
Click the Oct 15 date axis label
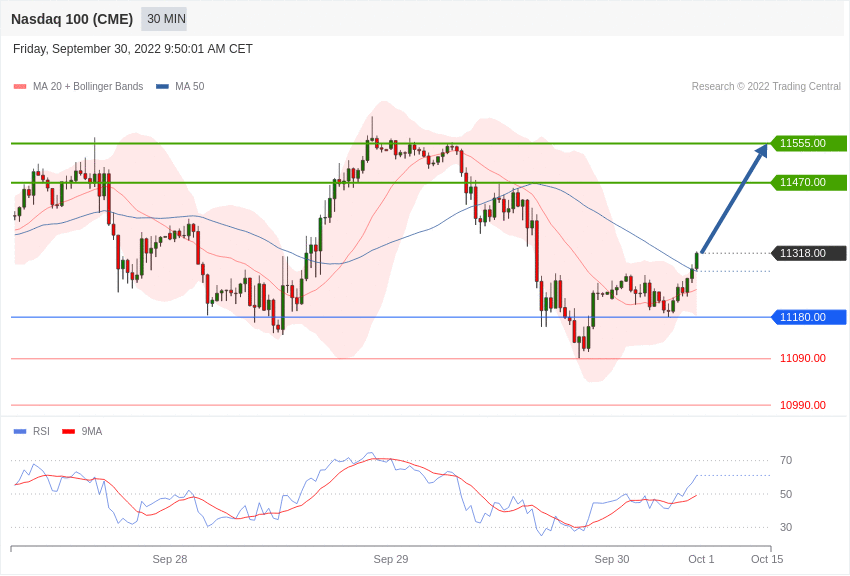(x=767, y=559)
